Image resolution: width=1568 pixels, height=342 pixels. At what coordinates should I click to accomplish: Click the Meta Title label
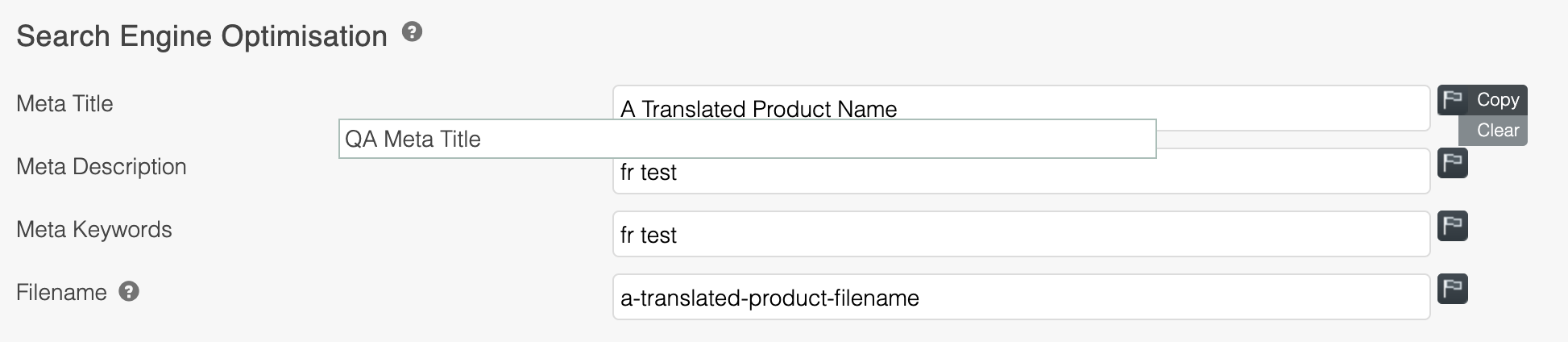click(x=64, y=103)
